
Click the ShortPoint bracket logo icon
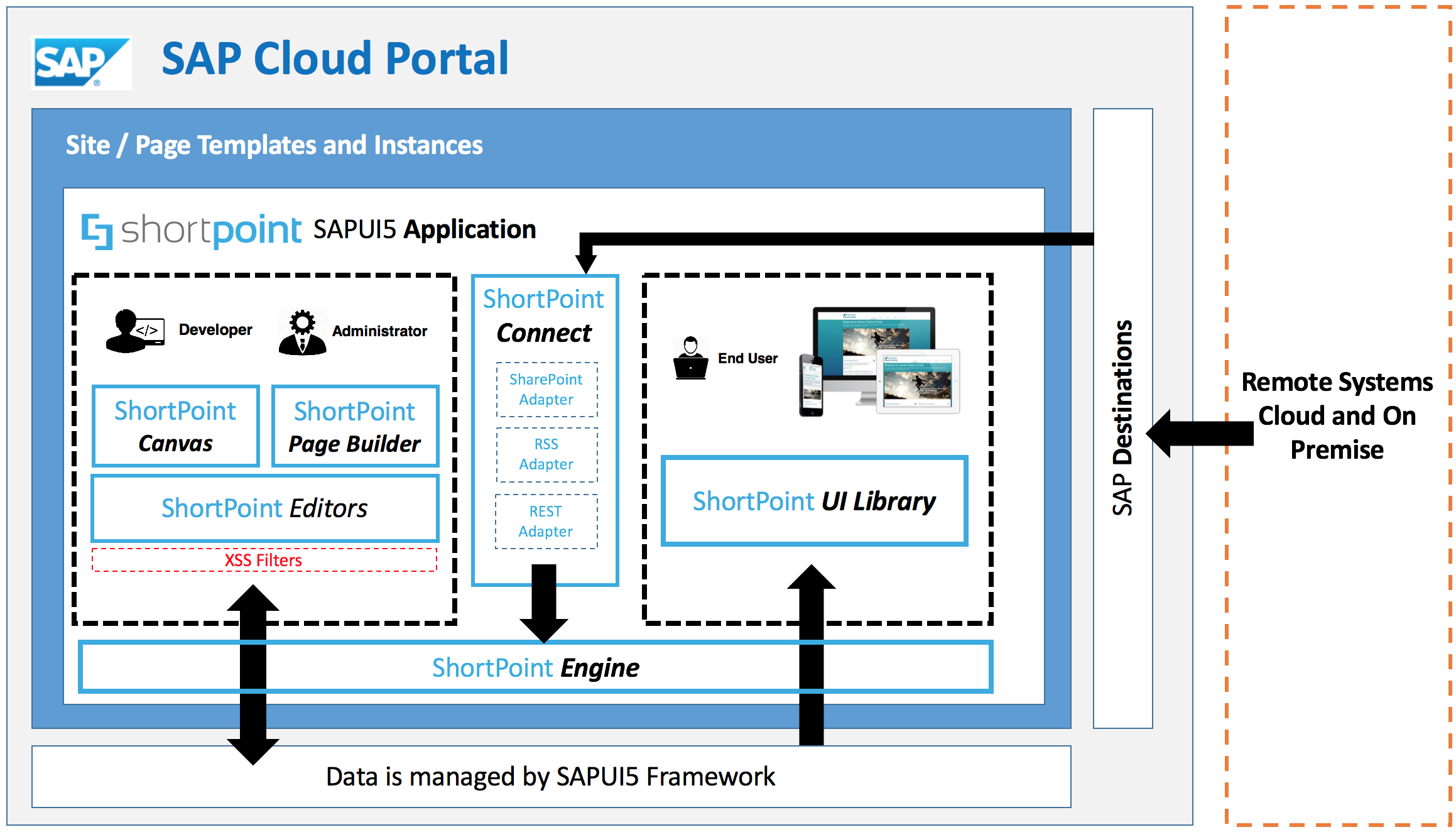pos(97,231)
